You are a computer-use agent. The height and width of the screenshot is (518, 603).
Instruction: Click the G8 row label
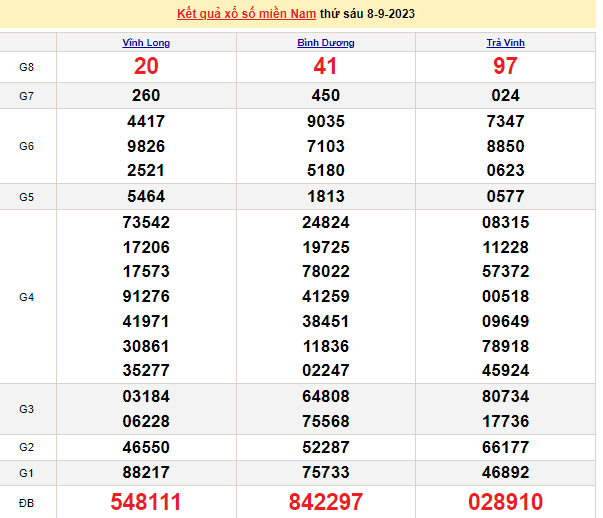[27, 67]
